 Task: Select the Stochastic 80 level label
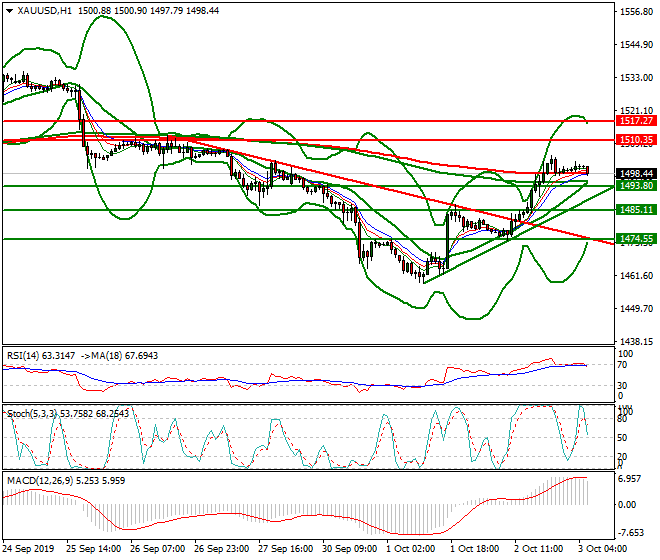(622, 419)
